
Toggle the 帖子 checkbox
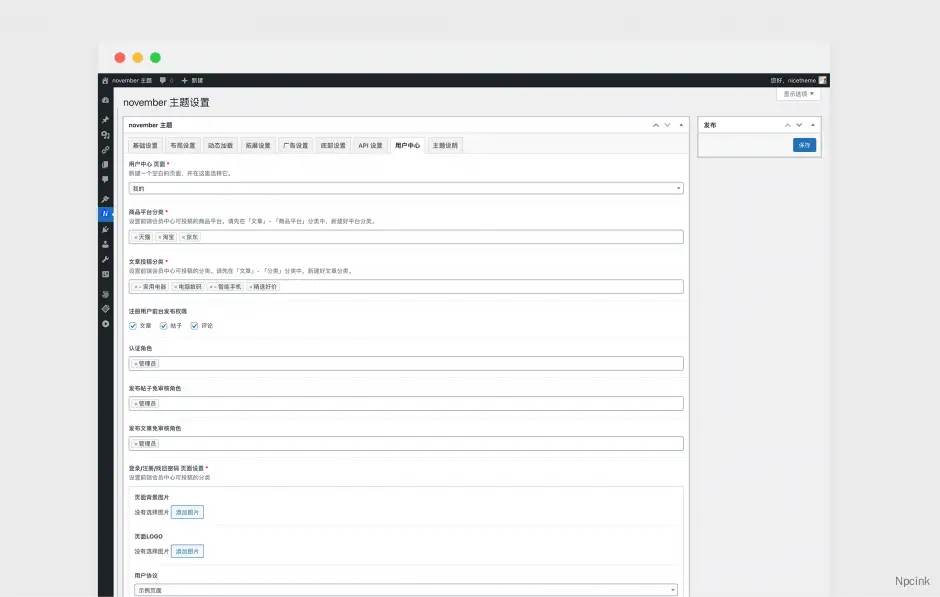pos(163,325)
